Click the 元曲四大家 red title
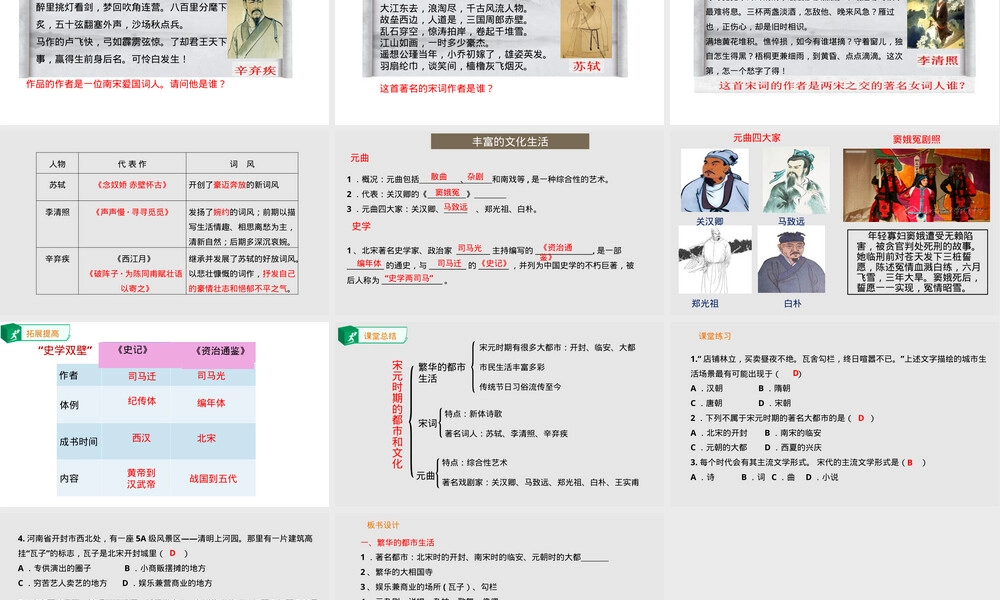The width and height of the screenshot is (1000, 600). [x=756, y=138]
